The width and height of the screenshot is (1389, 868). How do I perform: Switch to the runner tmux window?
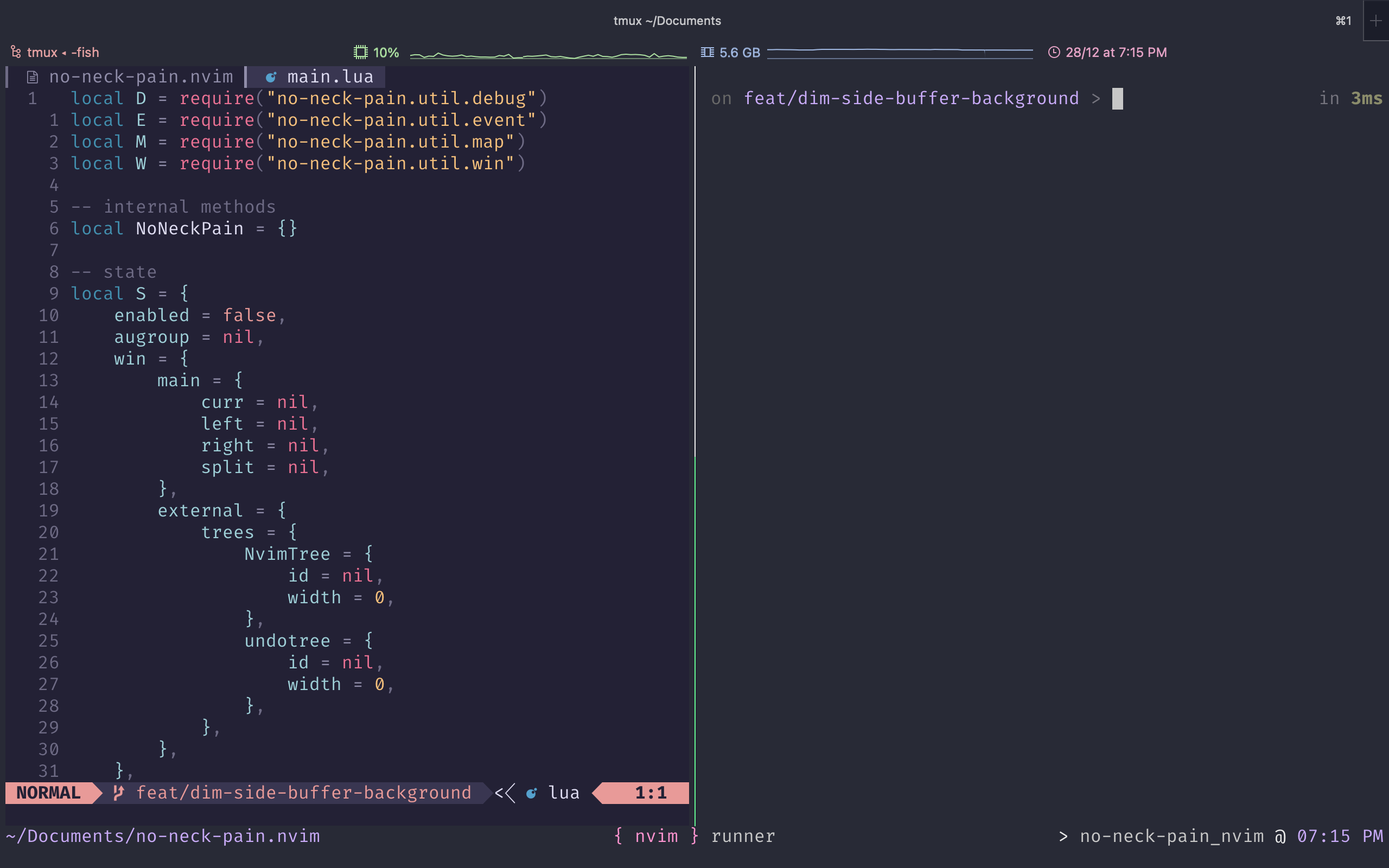pos(743,836)
